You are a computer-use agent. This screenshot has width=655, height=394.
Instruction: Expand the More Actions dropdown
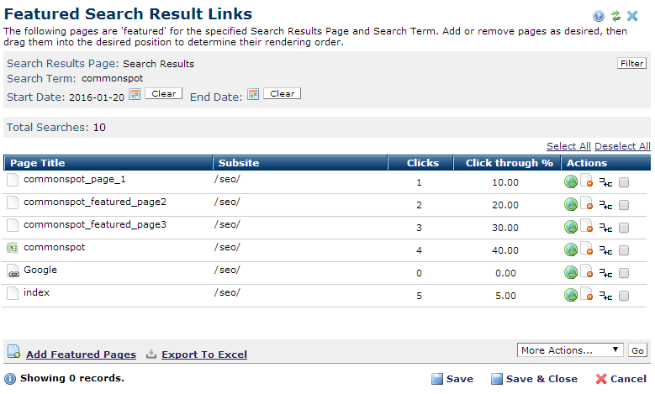click(x=570, y=350)
